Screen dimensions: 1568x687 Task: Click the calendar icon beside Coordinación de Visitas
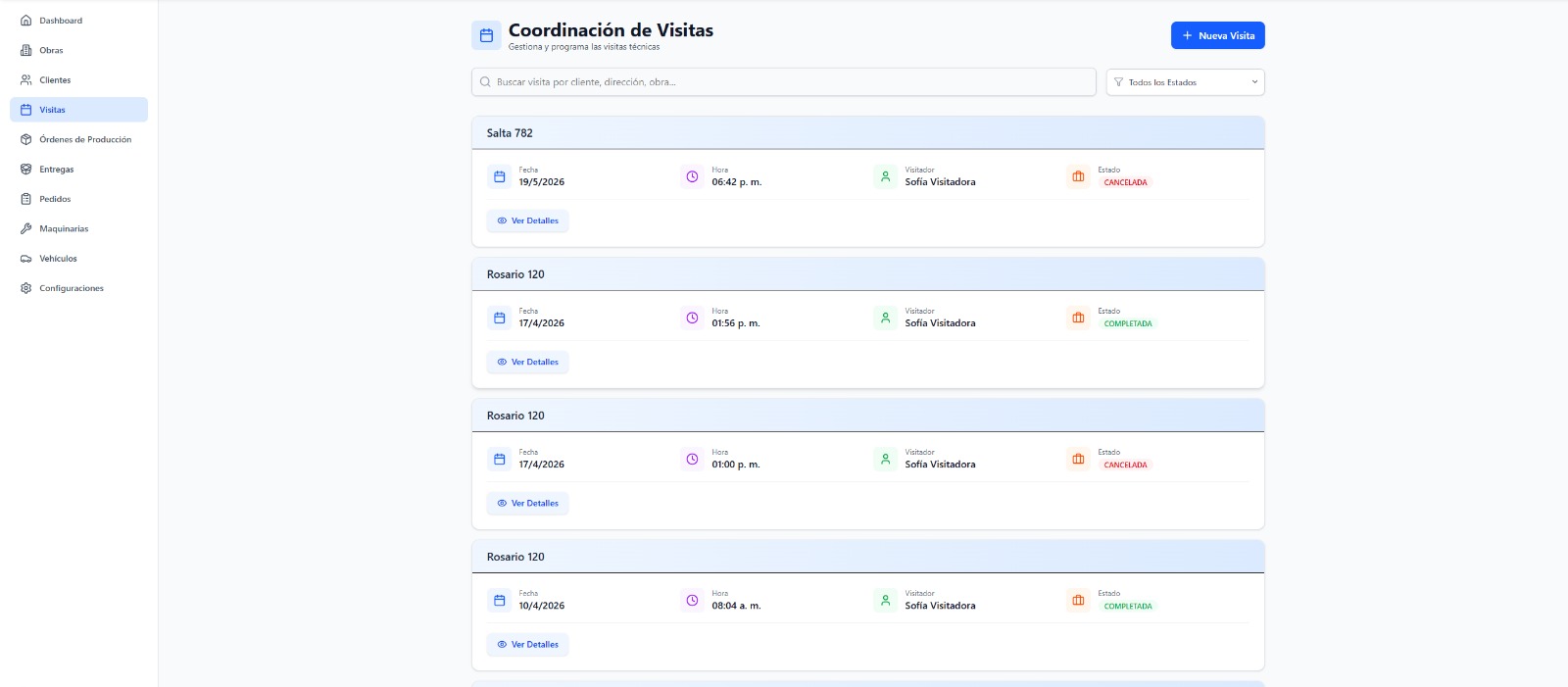tap(486, 36)
